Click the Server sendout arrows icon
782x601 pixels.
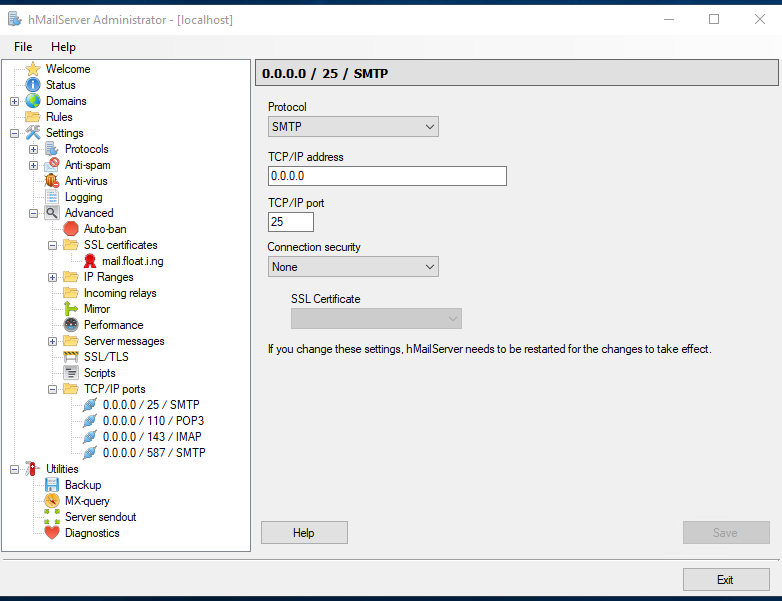tap(52, 517)
